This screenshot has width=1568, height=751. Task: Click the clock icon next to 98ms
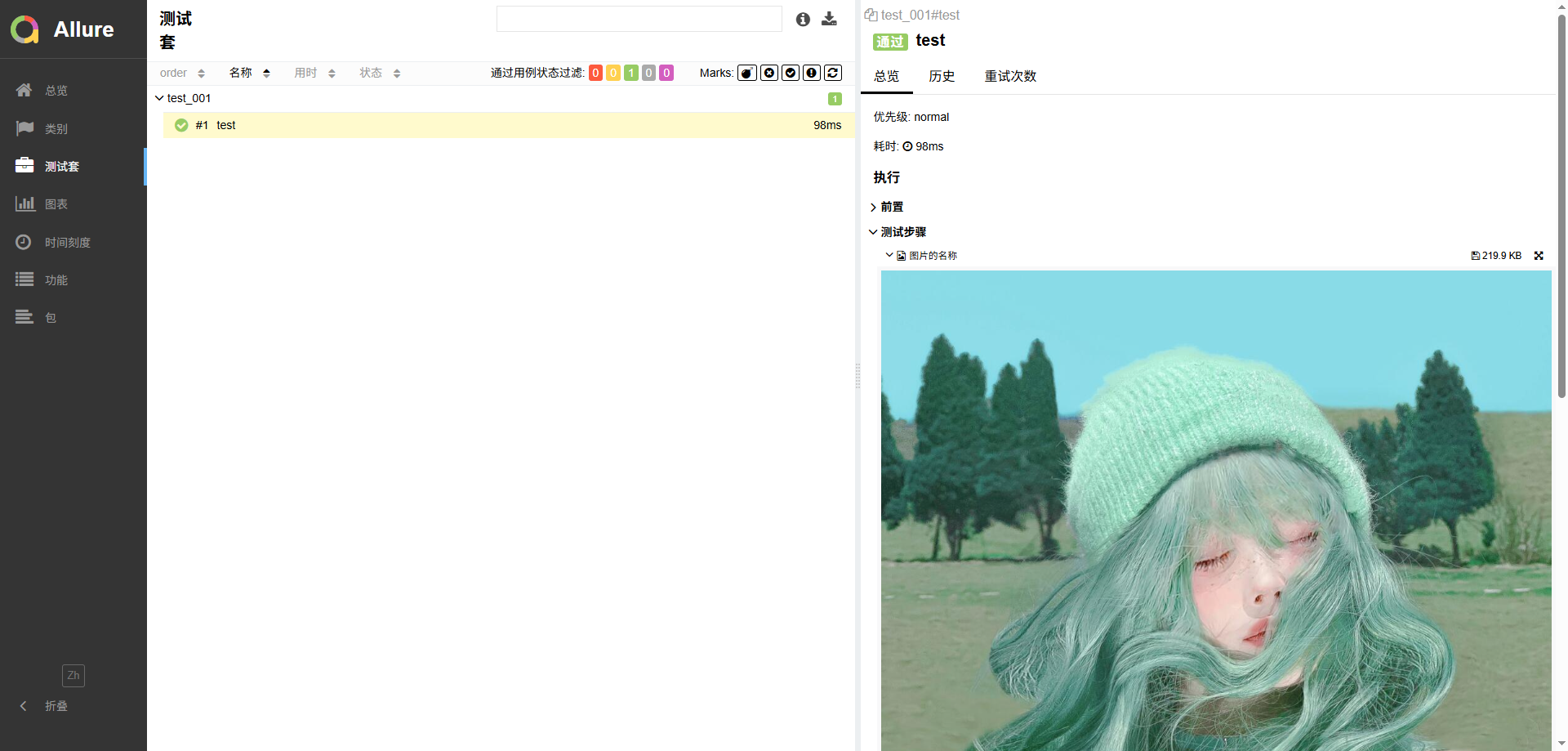(907, 147)
